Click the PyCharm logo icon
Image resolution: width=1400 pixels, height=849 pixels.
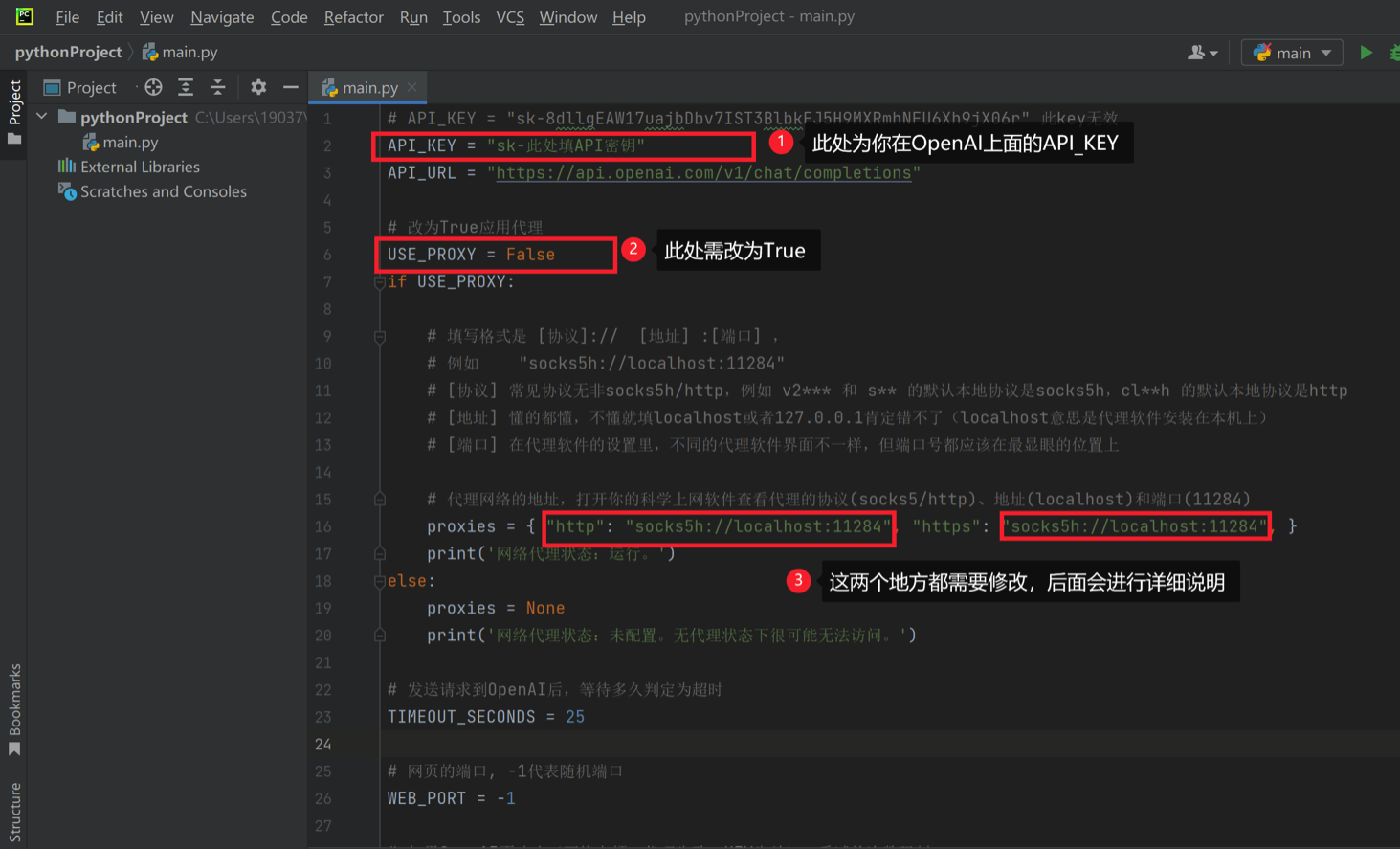pos(24,16)
